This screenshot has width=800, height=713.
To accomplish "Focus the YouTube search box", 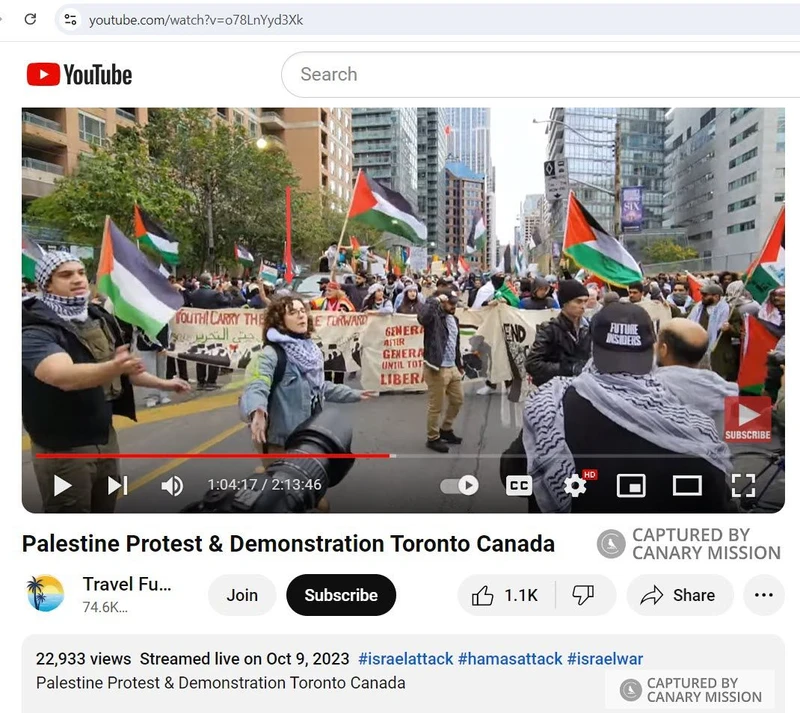I will coord(541,75).
